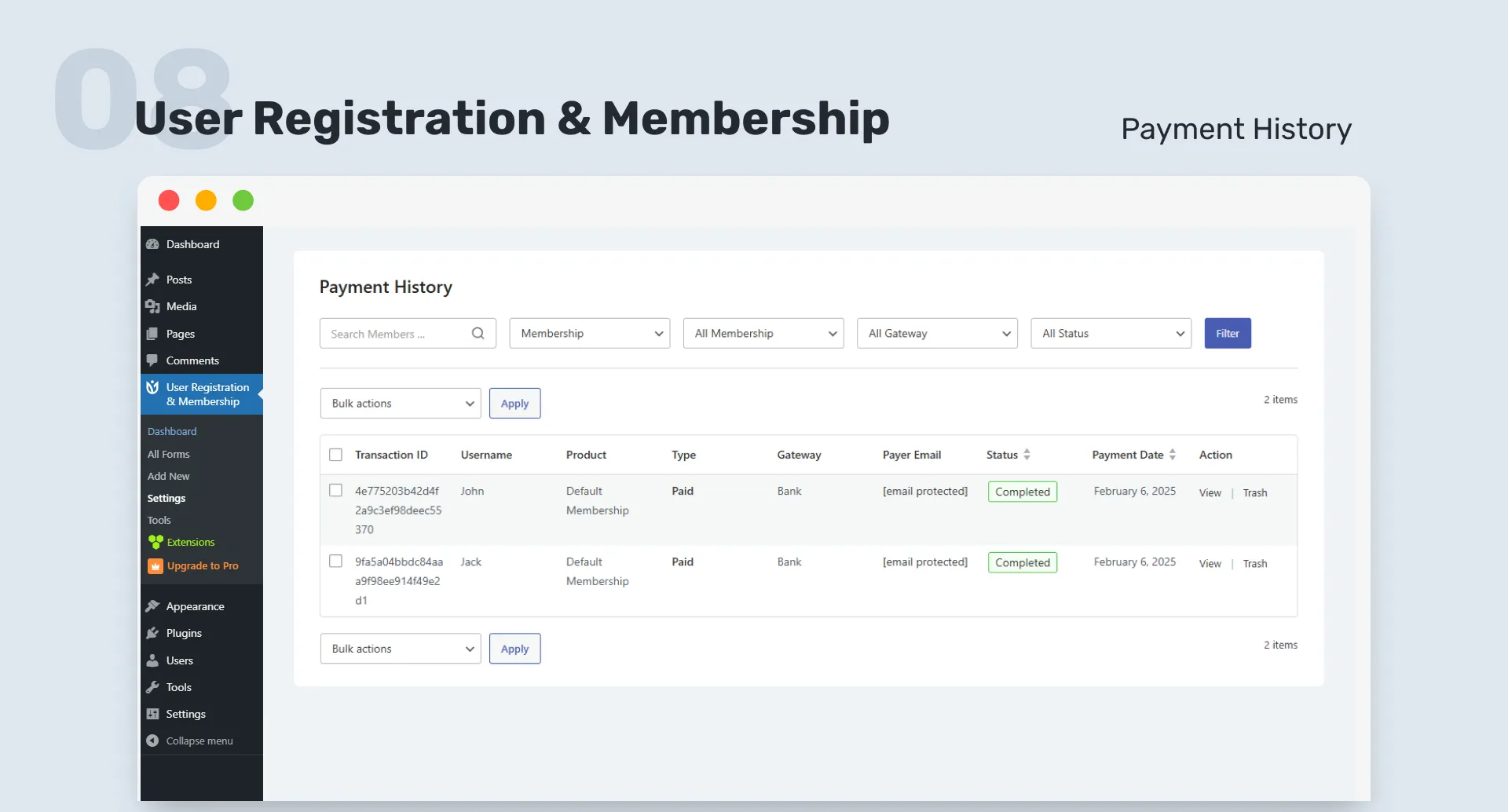1508x812 pixels.
Task: Click the Pages icon in sidebar
Action: (x=152, y=334)
